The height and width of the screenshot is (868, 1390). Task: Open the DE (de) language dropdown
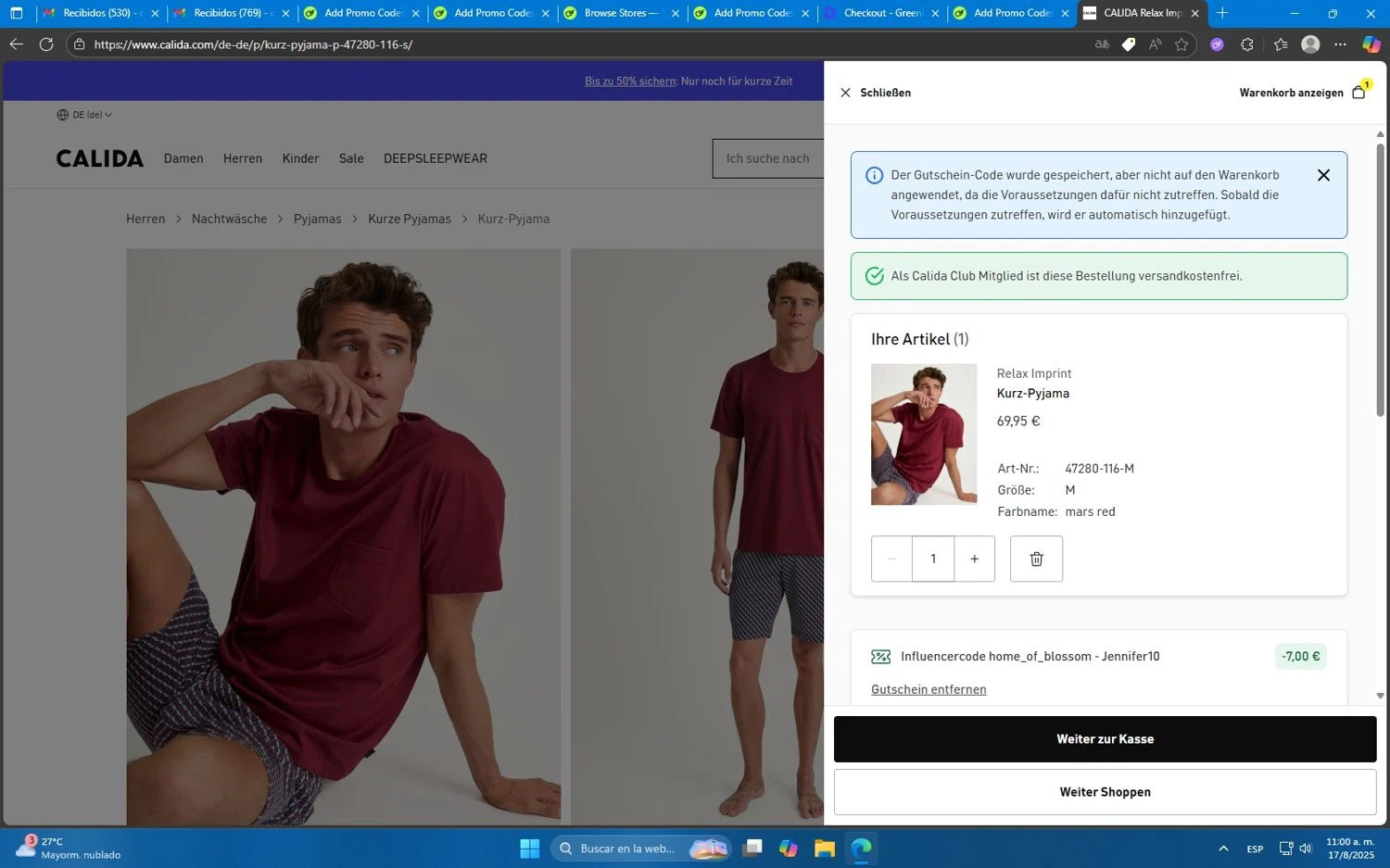pos(84,115)
